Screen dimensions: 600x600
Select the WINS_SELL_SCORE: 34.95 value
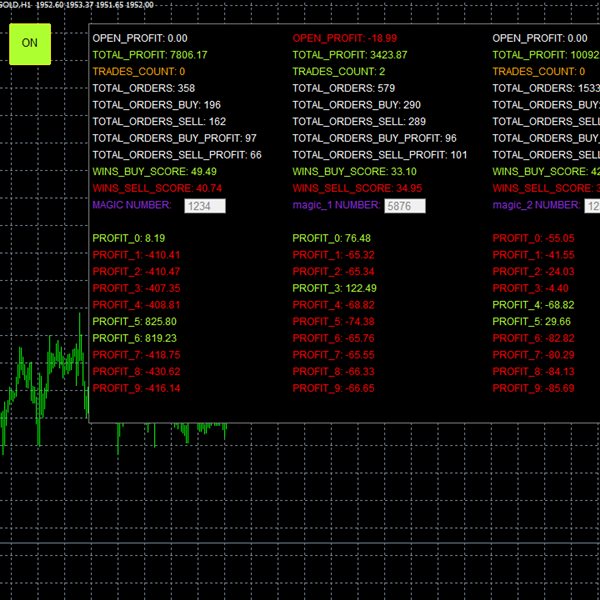357,188
